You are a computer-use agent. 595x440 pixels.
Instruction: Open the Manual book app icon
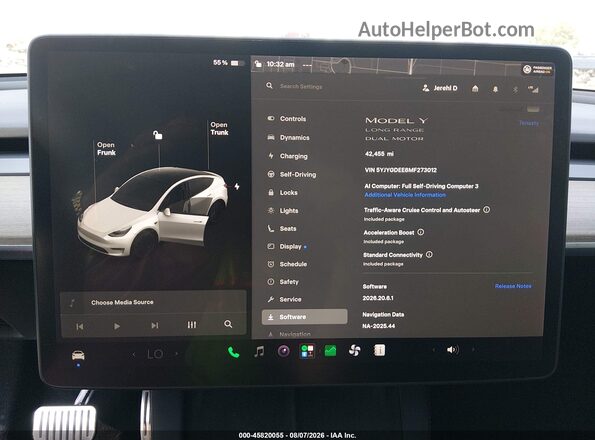(x=379, y=350)
